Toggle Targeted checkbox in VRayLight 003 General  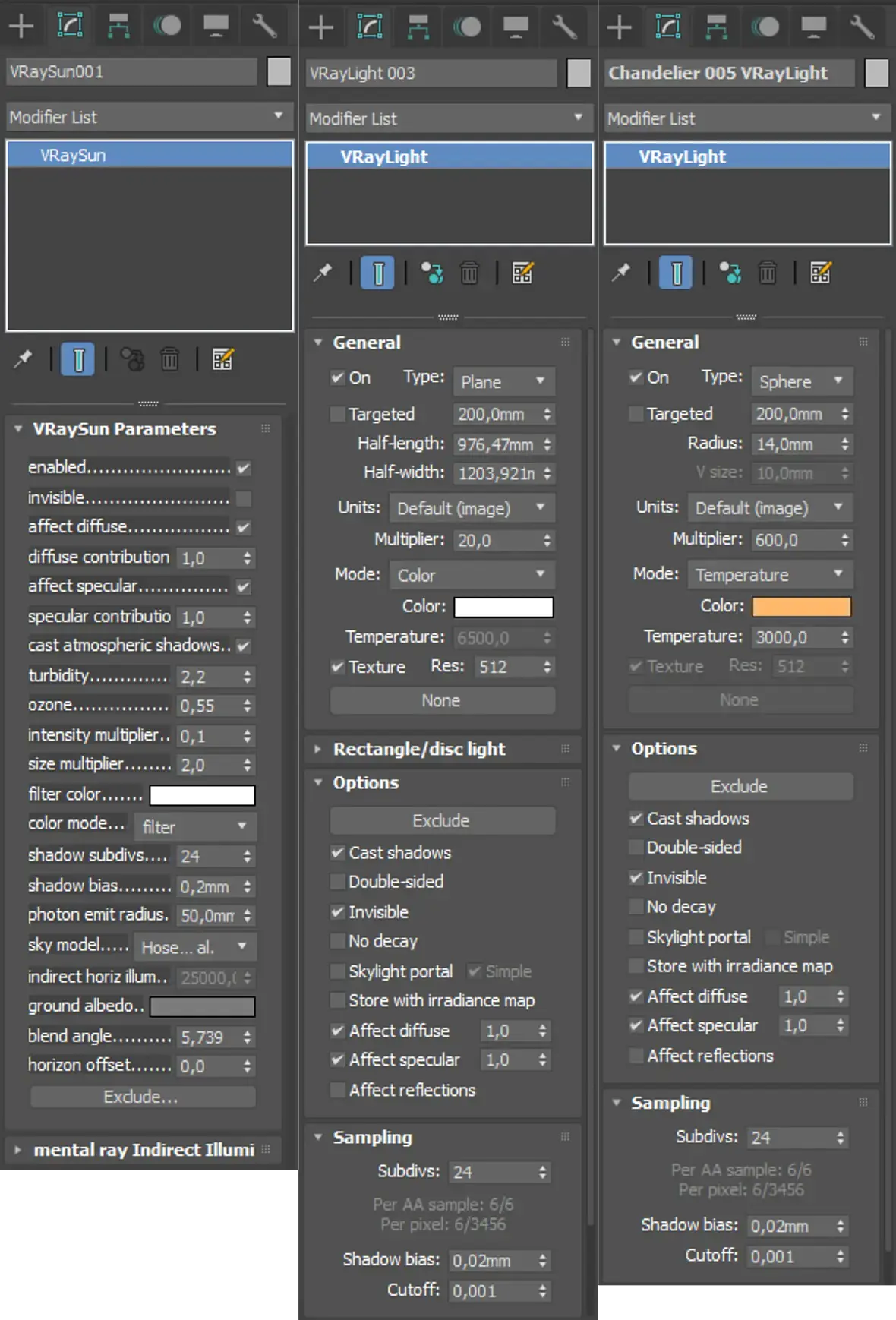coord(337,414)
